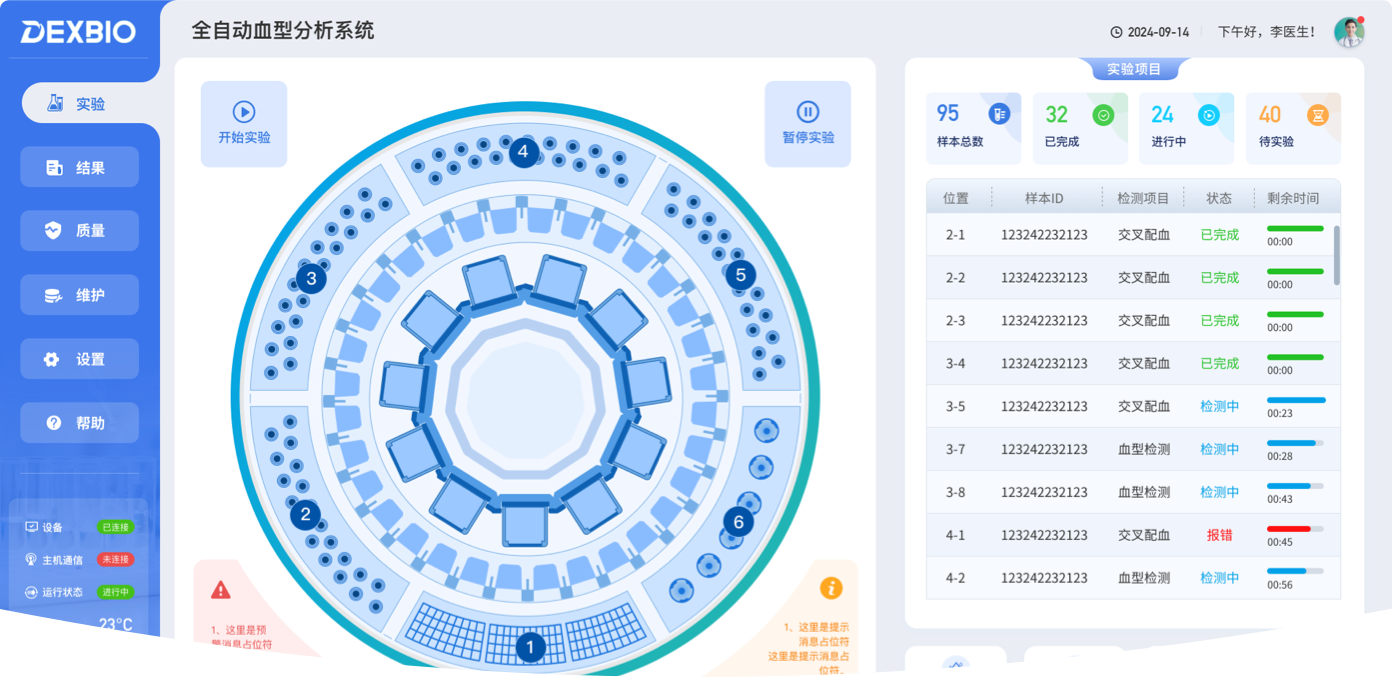Select sample tray zone 4 marker
The width and height of the screenshot is (1392, 677).
click(523, 153)
